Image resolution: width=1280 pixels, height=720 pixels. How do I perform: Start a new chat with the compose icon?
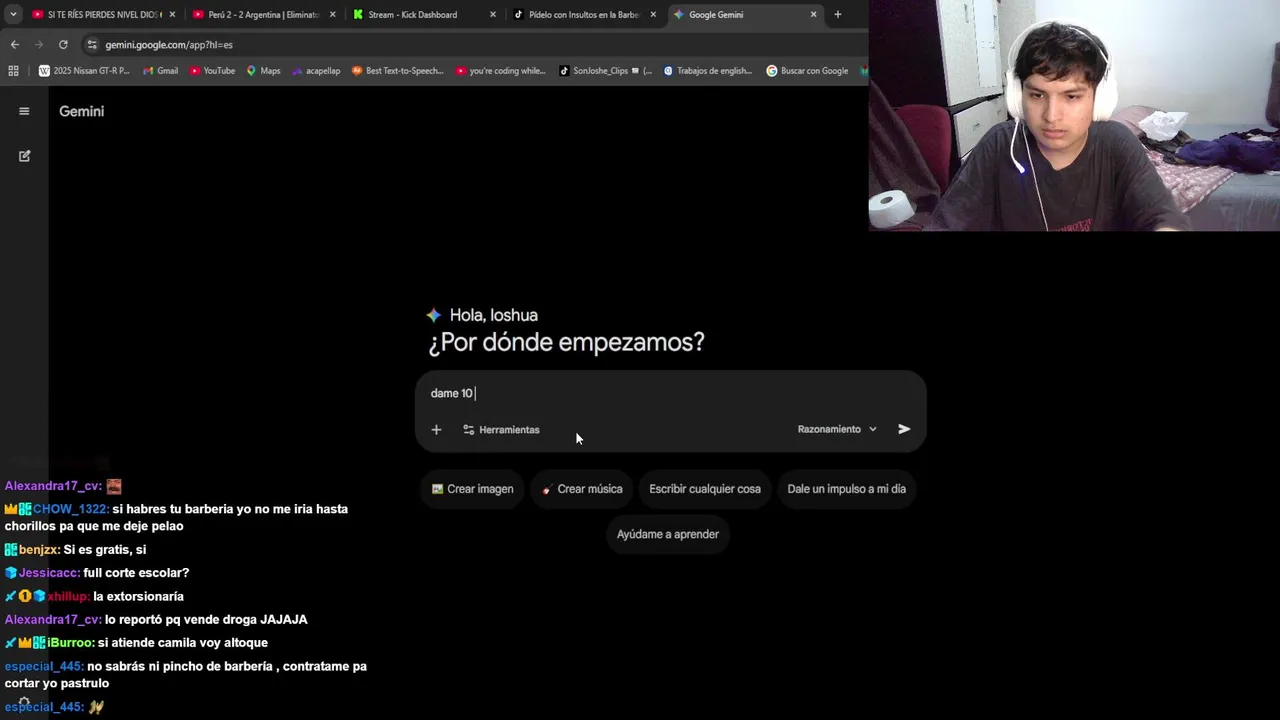click(24, 156)
